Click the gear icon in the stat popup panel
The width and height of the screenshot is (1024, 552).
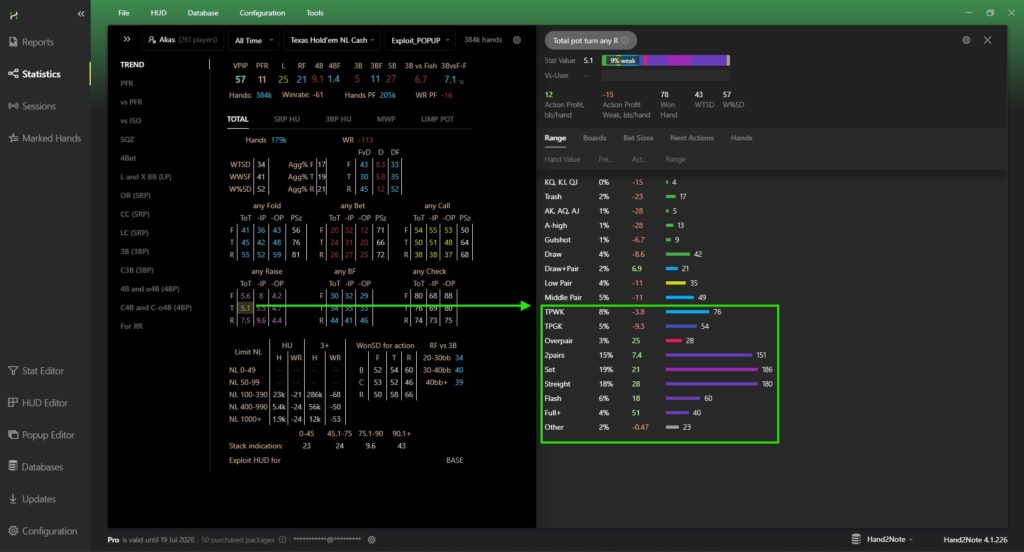[966, 40]
